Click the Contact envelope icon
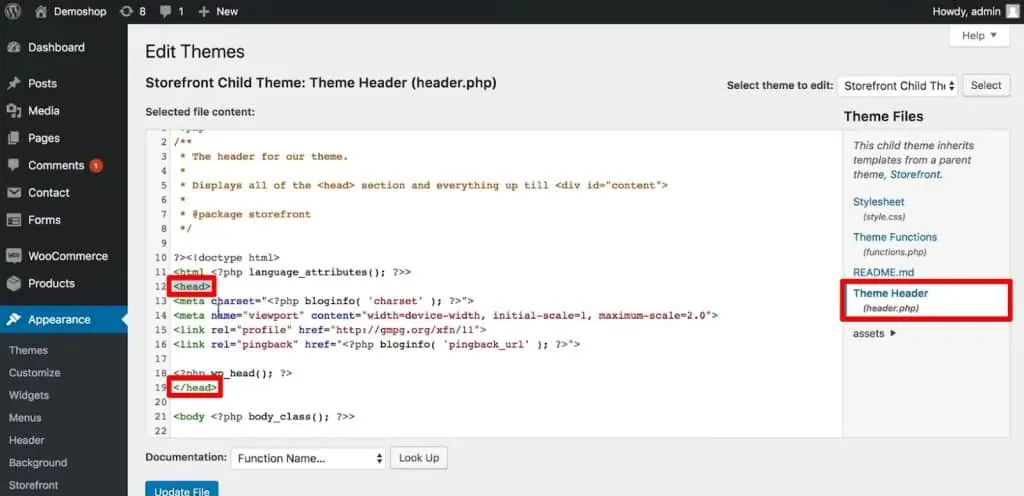The height and width of the screenshot is (496, 1024). pos(14,193)
